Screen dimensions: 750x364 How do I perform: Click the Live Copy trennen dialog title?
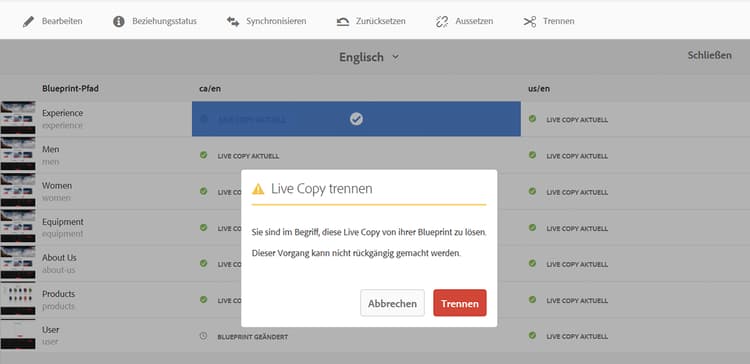tap(321, 188)
